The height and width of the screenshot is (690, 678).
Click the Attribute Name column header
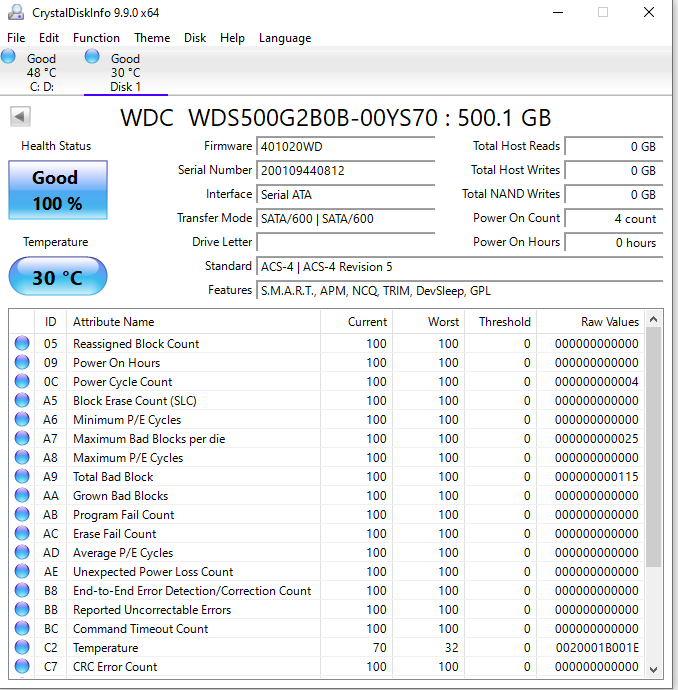pyautogui.click(x=194, y=322)
